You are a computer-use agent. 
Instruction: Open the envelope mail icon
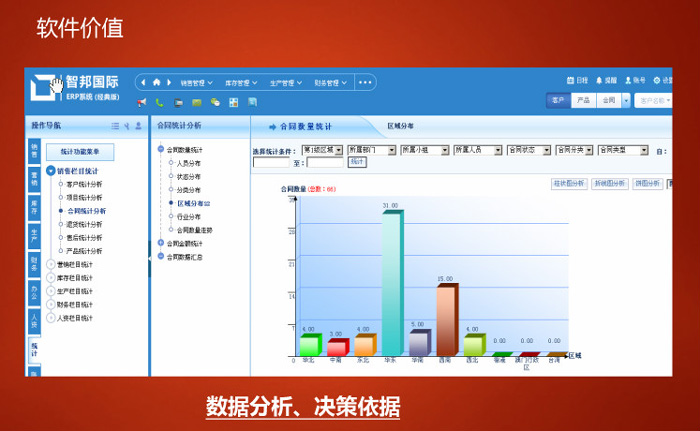point(196,102)
